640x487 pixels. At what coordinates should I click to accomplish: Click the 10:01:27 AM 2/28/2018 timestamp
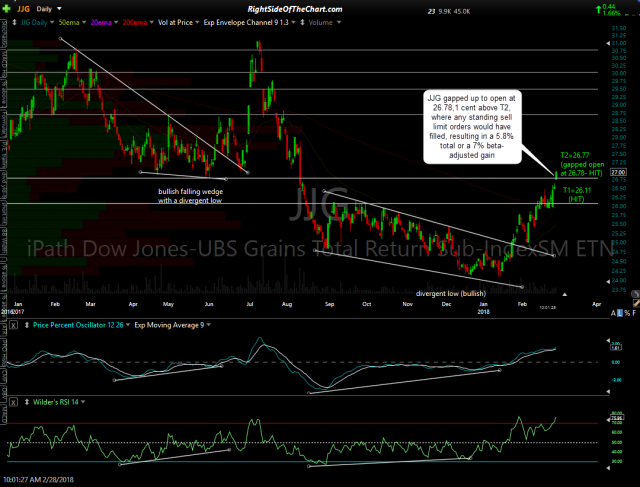[38, 480]
